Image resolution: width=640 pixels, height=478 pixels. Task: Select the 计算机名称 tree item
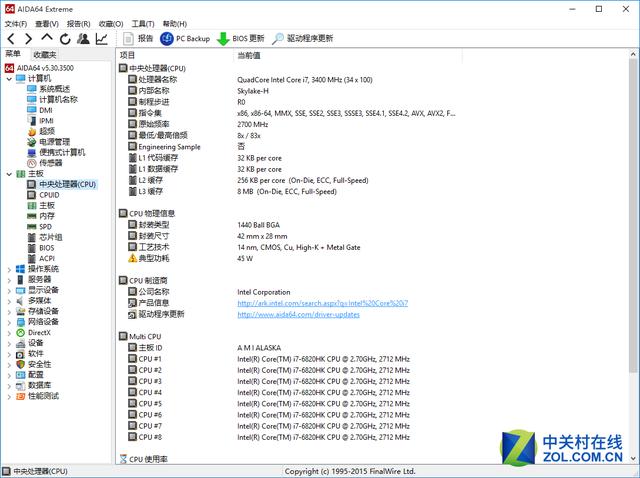tap(53, 99)
